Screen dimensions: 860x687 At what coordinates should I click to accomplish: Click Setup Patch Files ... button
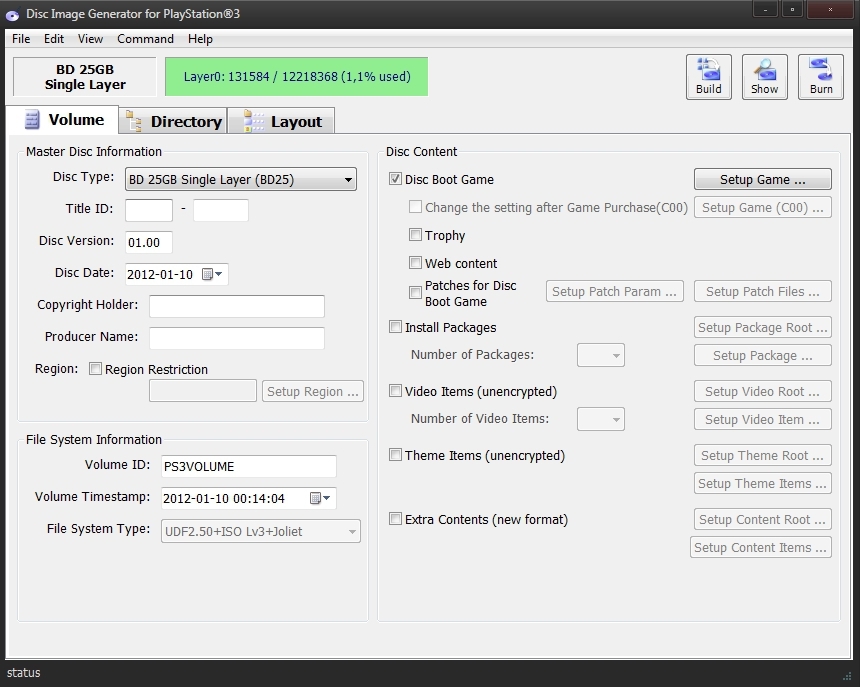(x=762, y=291)
